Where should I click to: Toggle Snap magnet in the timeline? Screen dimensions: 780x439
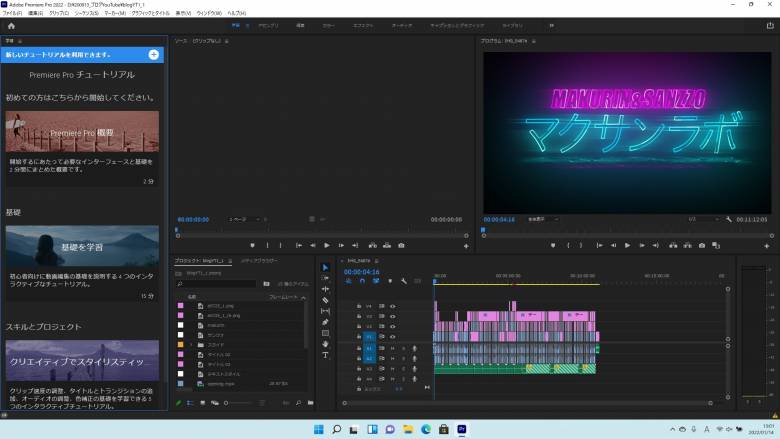click(x=362, y=281)
